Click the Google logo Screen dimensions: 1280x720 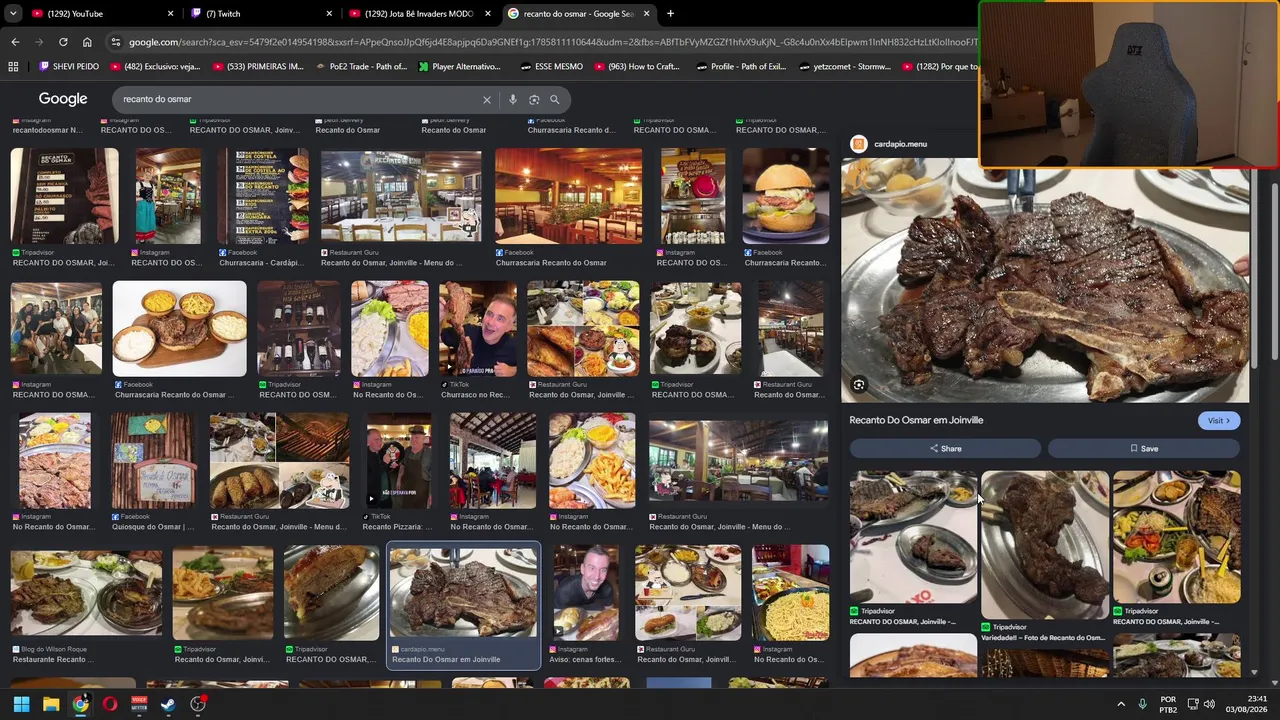[x=63, y=99]
